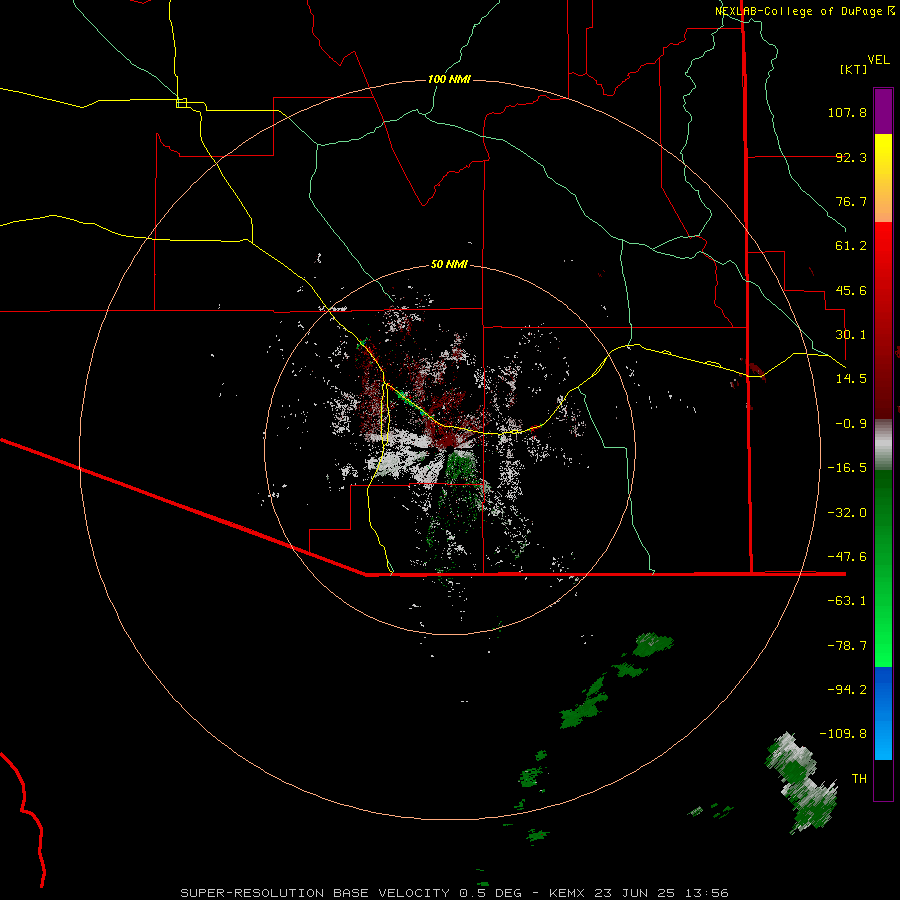Click the 30.1 legend value
The width and height of the screenshot is (900, 900).
(851, 335)
